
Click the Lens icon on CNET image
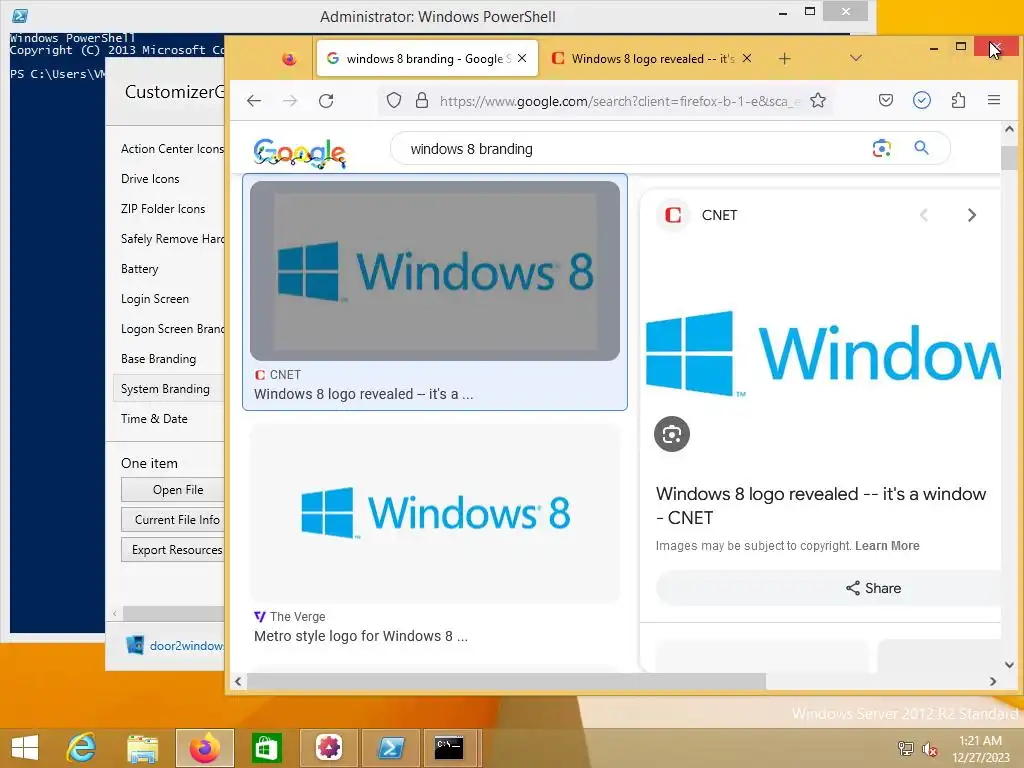tap(671, 434)
